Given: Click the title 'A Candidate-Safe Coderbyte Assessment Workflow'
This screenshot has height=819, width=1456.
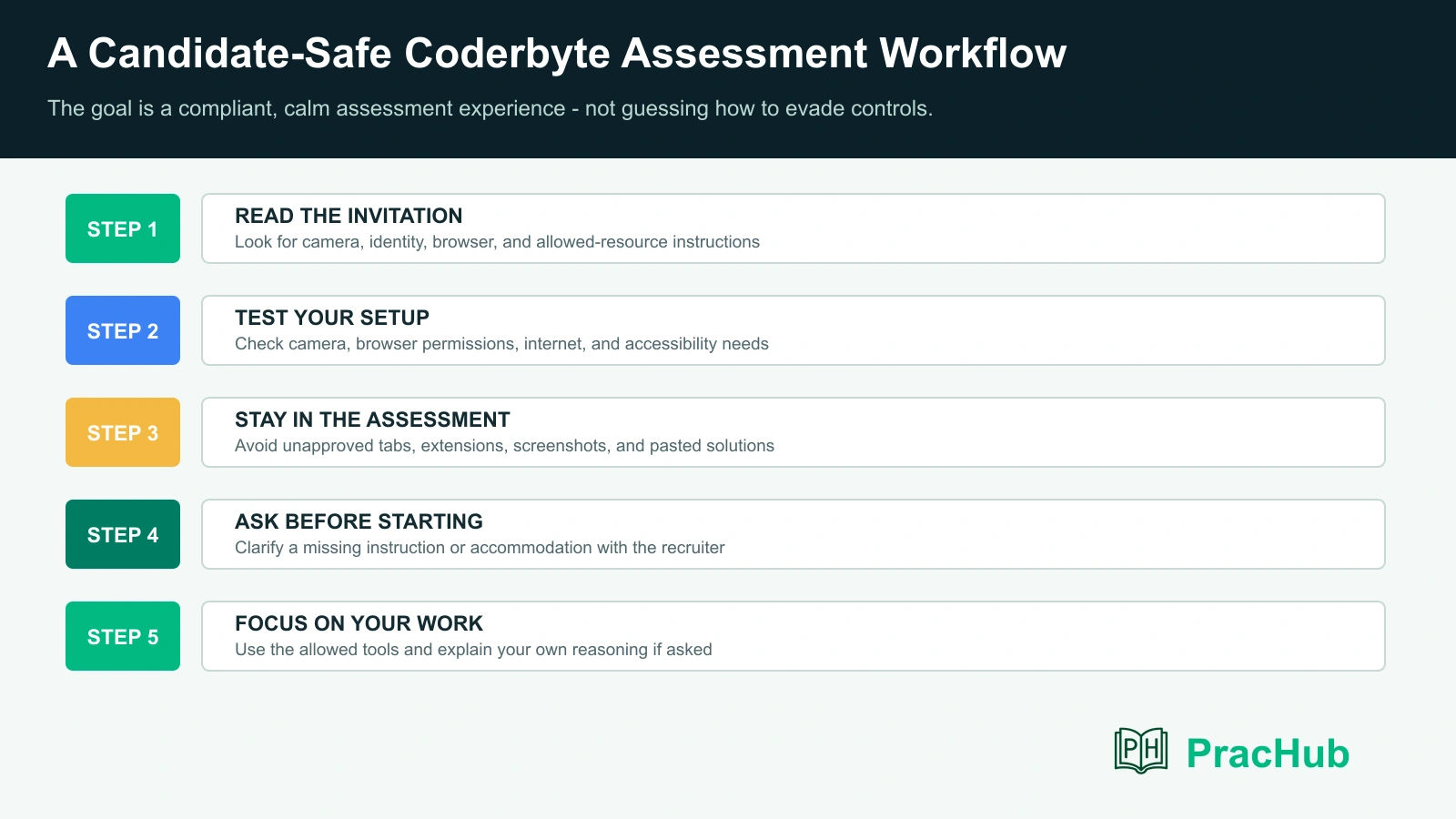Looking at the screenshot, I should click(x=557, y=53).
